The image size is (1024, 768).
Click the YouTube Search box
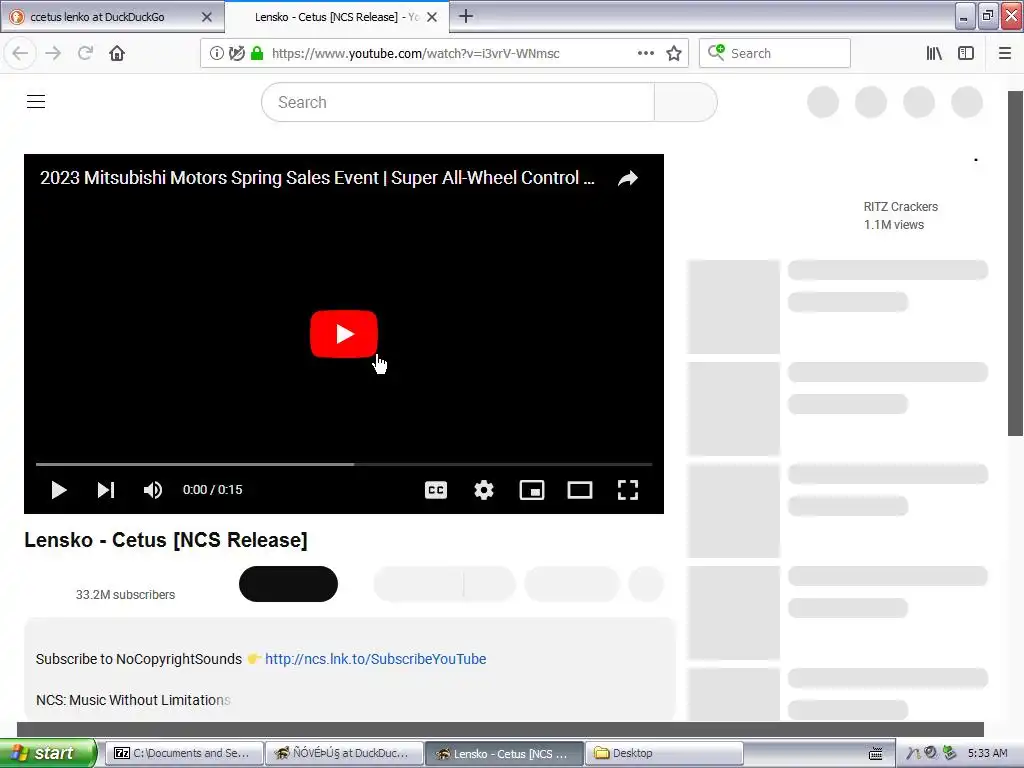click(x=458, y=102)
